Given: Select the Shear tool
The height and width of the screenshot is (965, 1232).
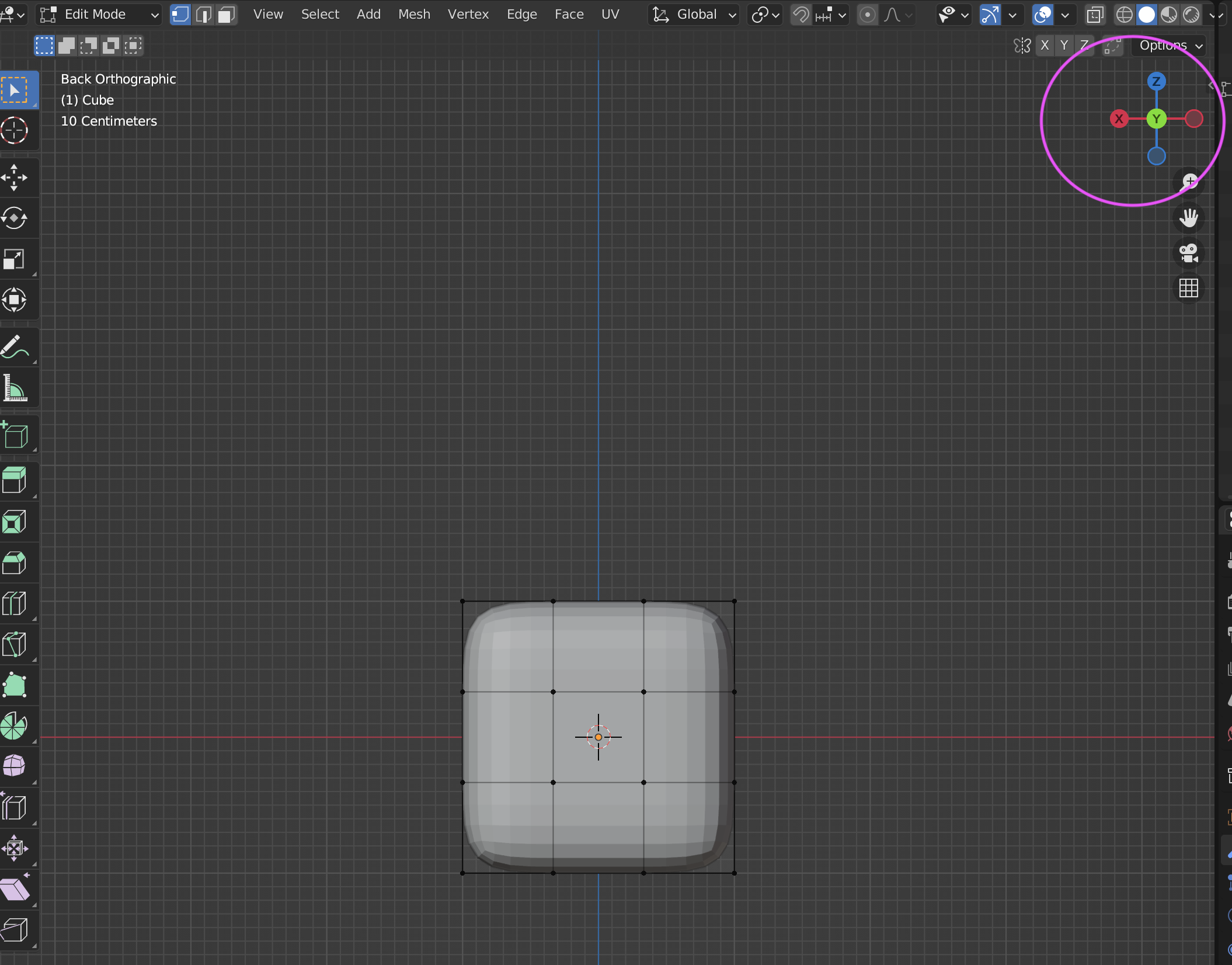Looking at the screenshot, I should [x=15, y=890].
